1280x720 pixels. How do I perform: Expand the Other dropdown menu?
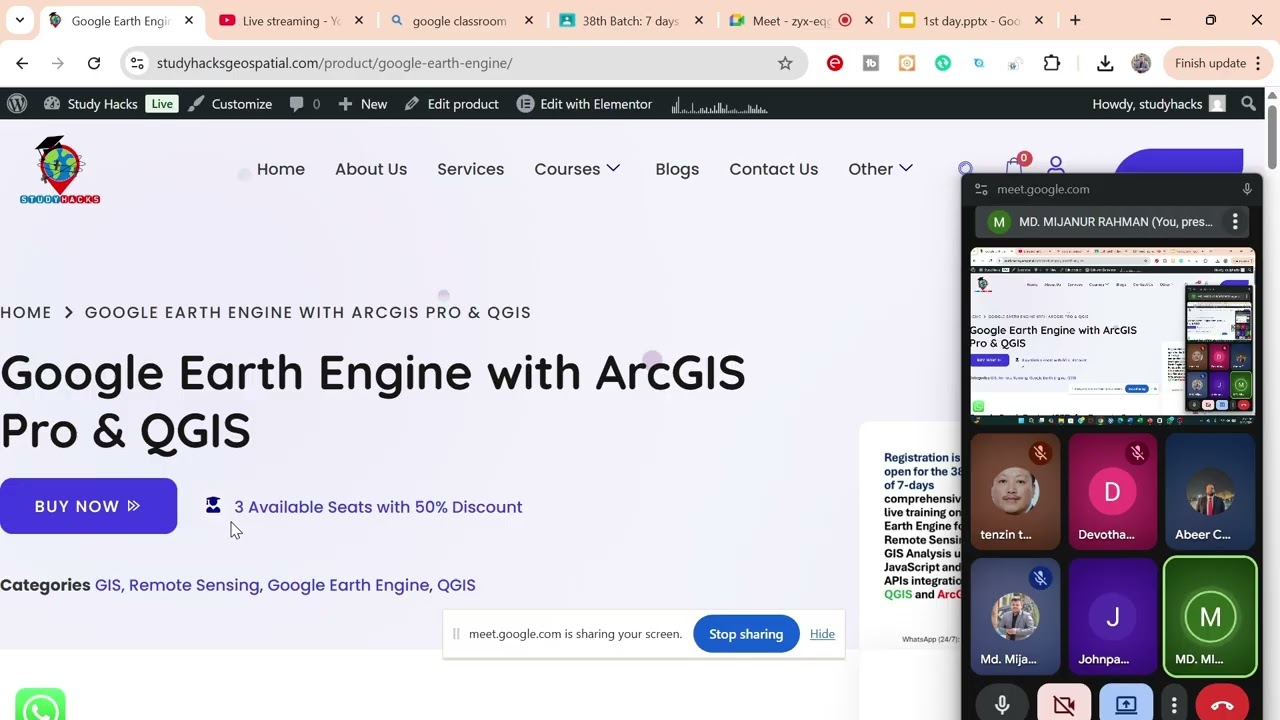[x=881, y=169]
